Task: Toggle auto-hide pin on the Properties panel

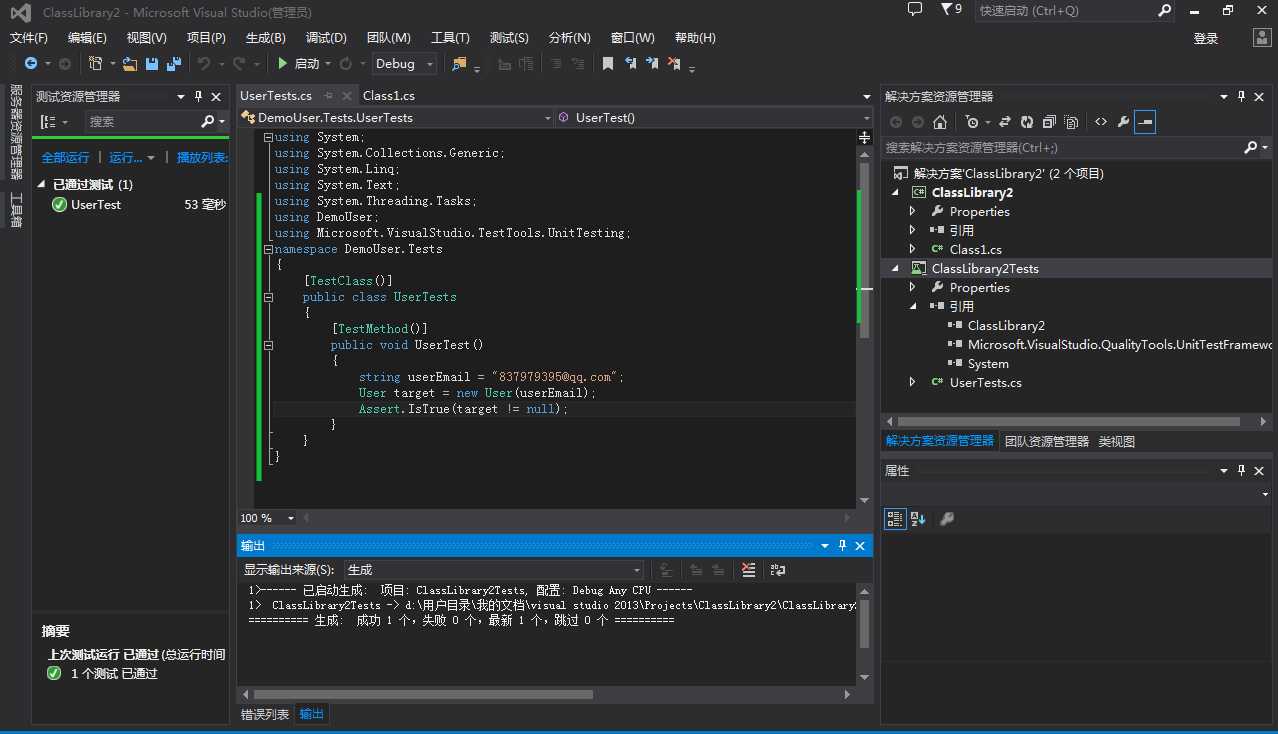Action: click(1242, 471)
